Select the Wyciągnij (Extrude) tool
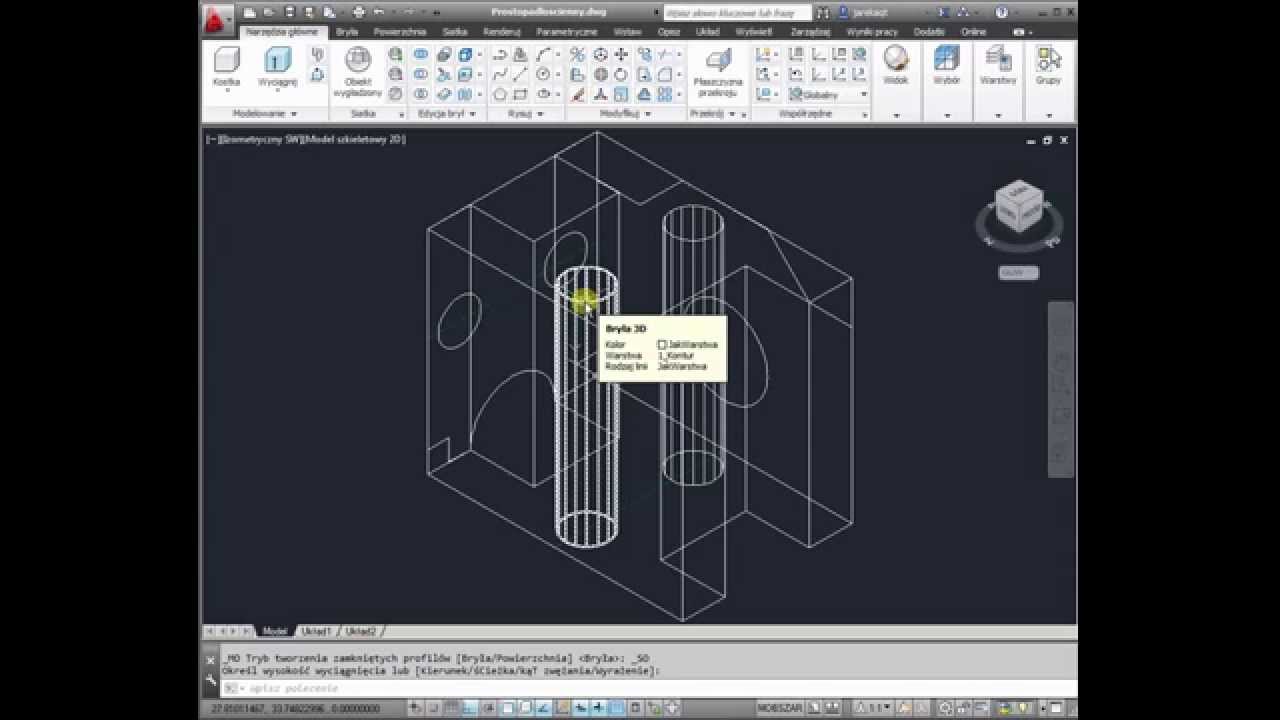The width and height of the screenshot is (1280, 720). [x=277, y=66]
